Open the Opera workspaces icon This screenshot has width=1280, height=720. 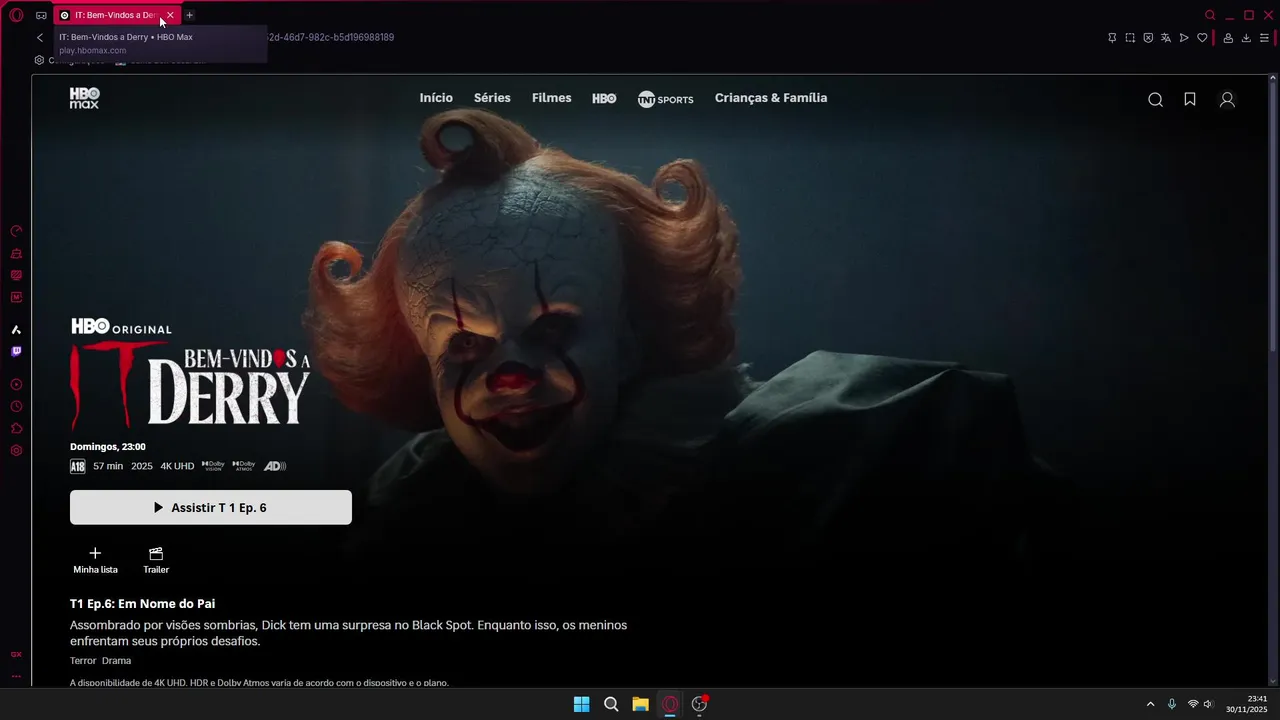click(41, 15)
